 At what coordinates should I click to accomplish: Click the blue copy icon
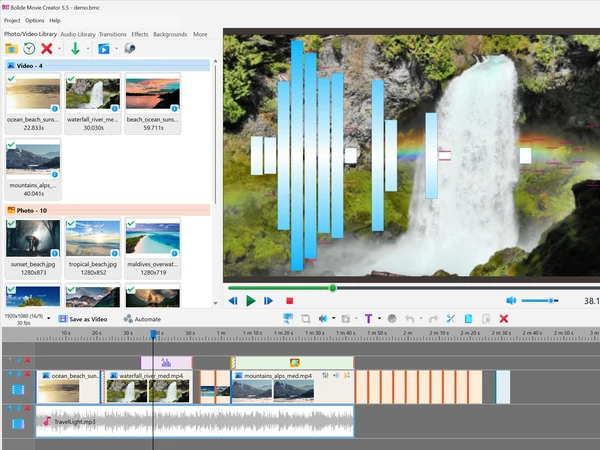coord(468,319)
